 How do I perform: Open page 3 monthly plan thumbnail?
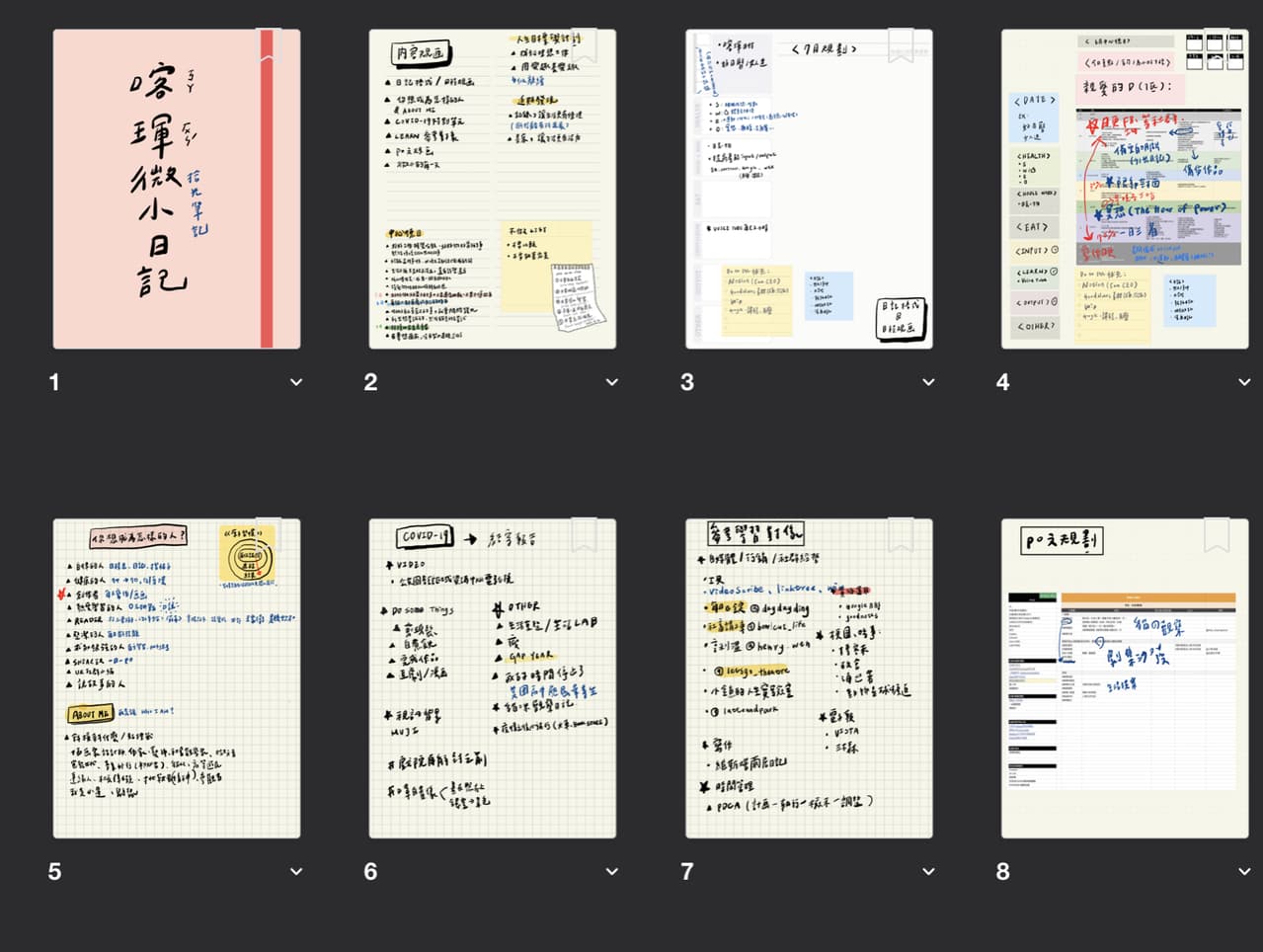(809, 189)
